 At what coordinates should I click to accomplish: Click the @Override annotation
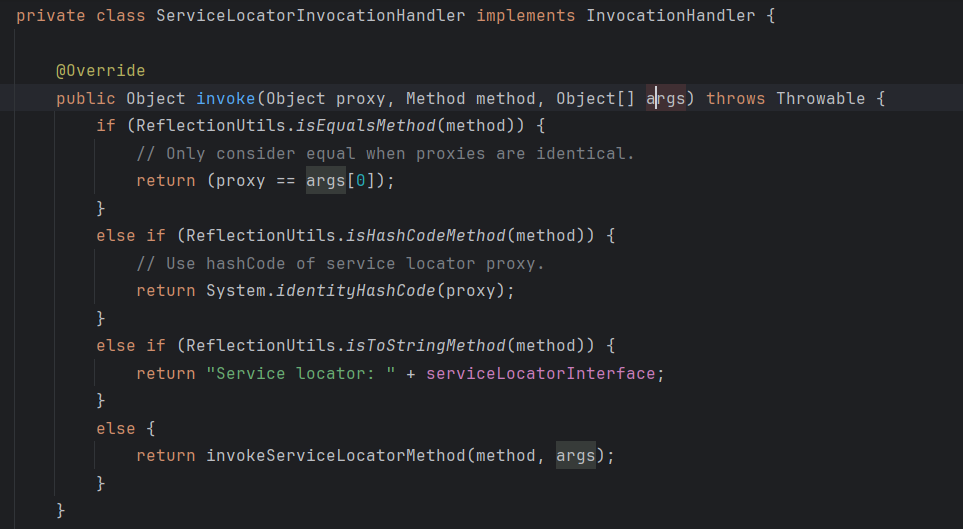pyautogui.click(x=100, y=71)
